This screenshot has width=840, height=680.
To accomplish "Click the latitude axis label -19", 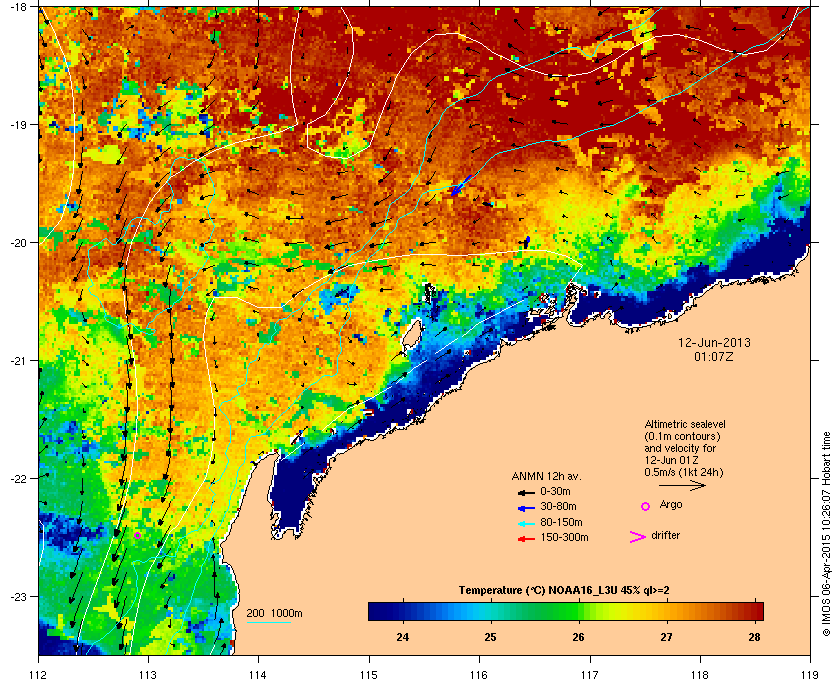I will click(x=17, y=124).
